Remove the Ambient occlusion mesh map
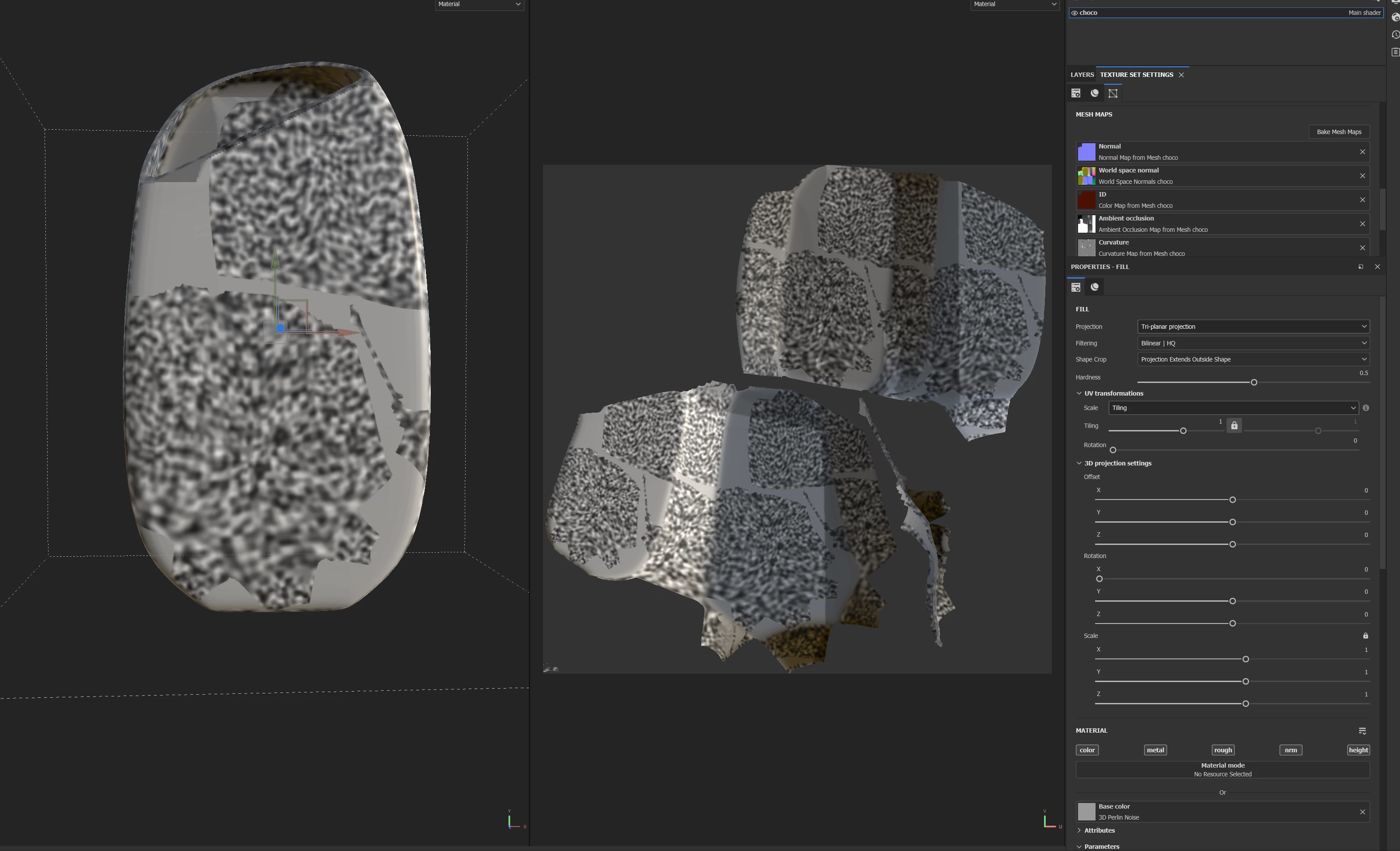Image resolution: width=1400 pixels, height=851 pixels. coord(1362,224)
